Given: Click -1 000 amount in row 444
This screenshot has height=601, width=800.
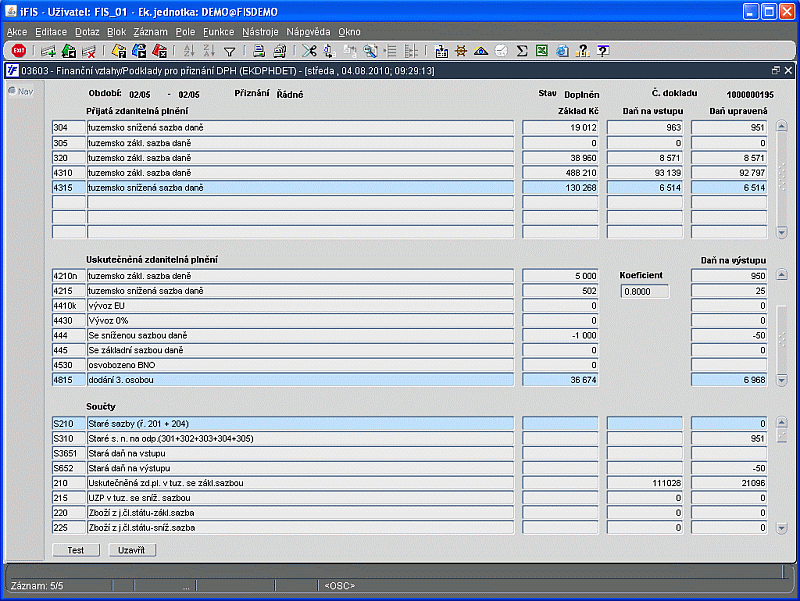Looking at the screenshot, I should click(x=560, y=335).
